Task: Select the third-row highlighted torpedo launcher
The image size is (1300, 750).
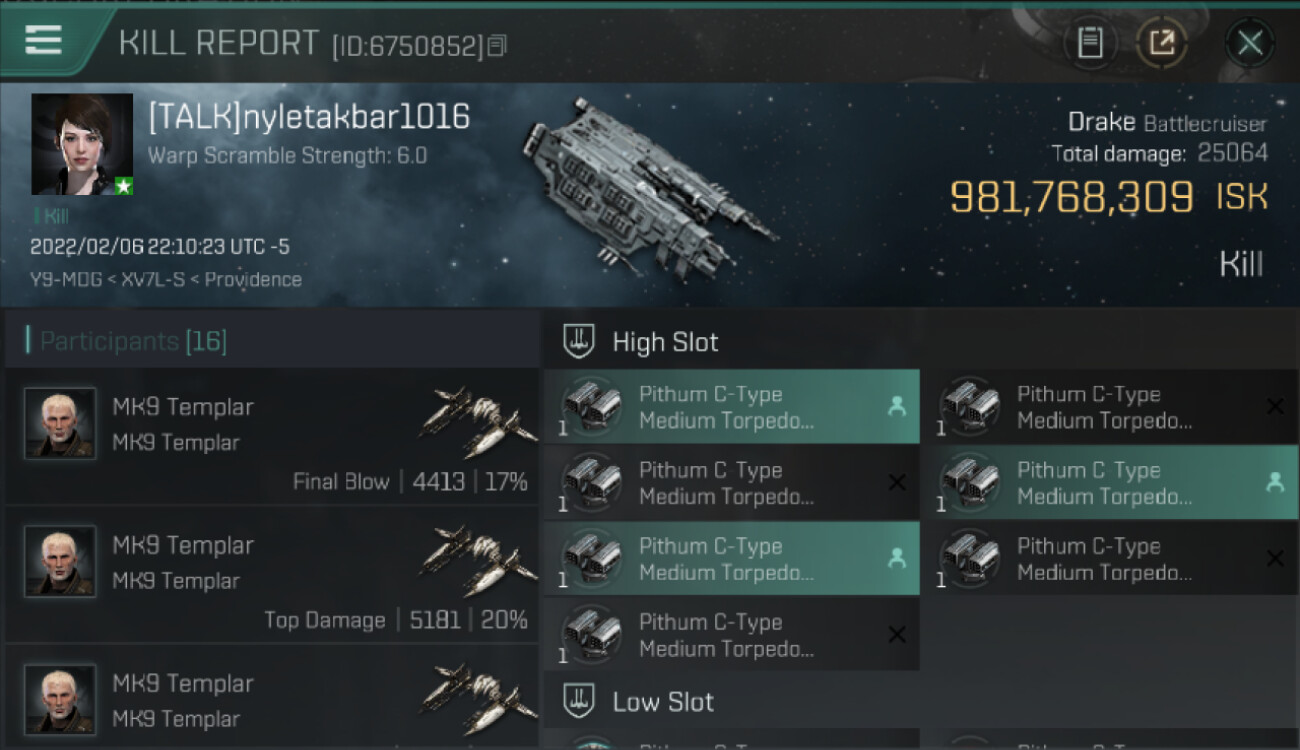Action: point(732,559)
